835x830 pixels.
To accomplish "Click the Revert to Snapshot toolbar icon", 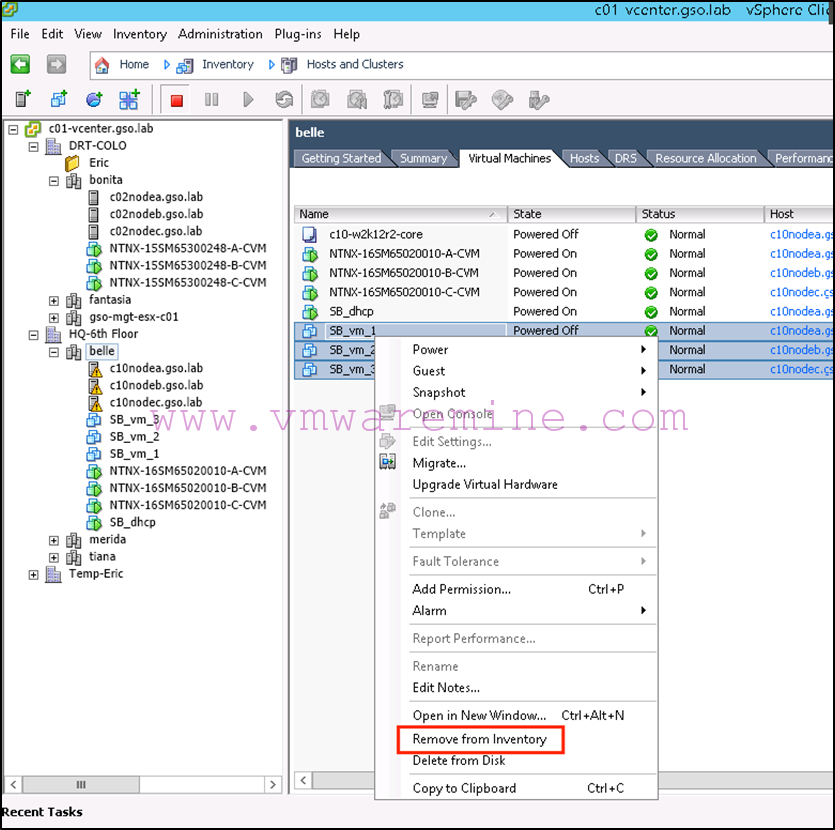I will [x=357, y=100].
